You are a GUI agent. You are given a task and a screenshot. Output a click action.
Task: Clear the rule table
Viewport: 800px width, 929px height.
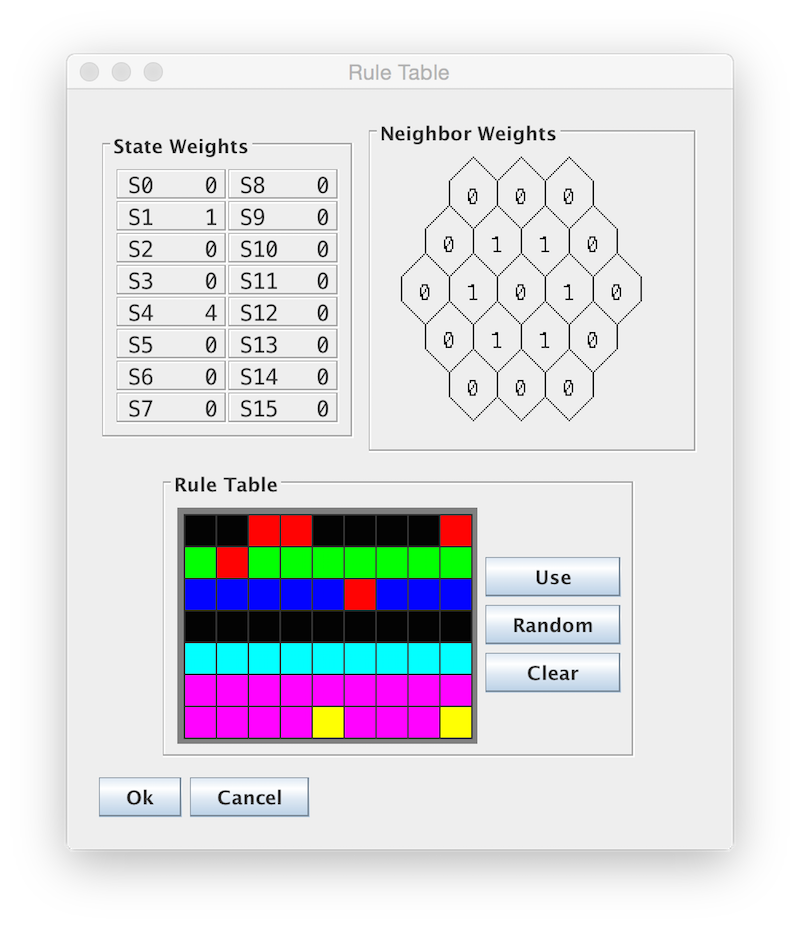(x=552, y=672)
